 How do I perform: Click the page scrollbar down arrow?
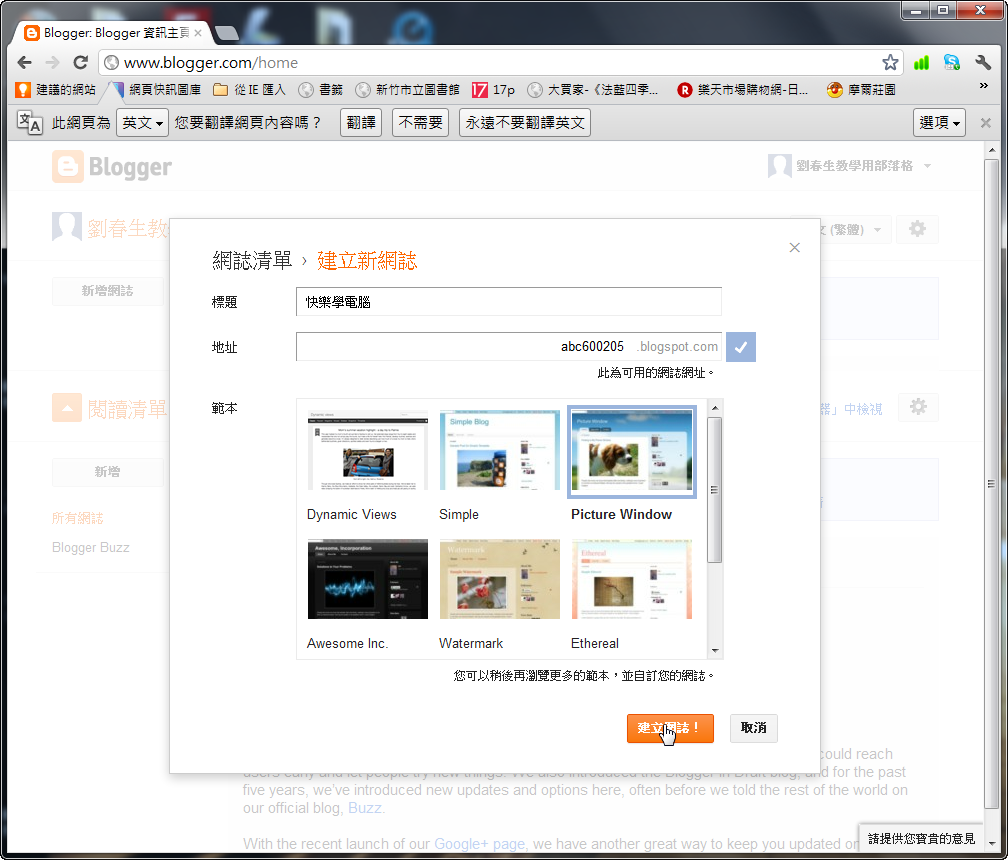point(992,844)
